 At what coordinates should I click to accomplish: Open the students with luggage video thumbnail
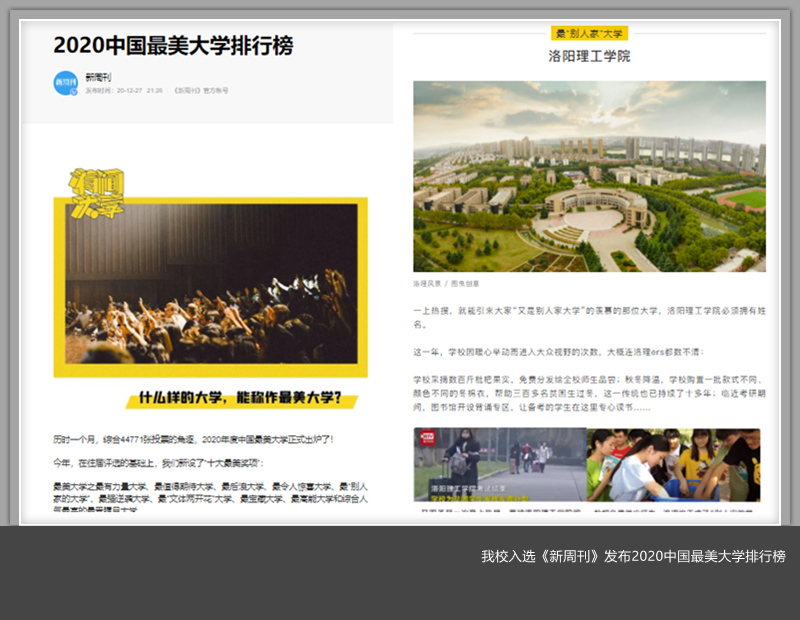tap(498, 464)
